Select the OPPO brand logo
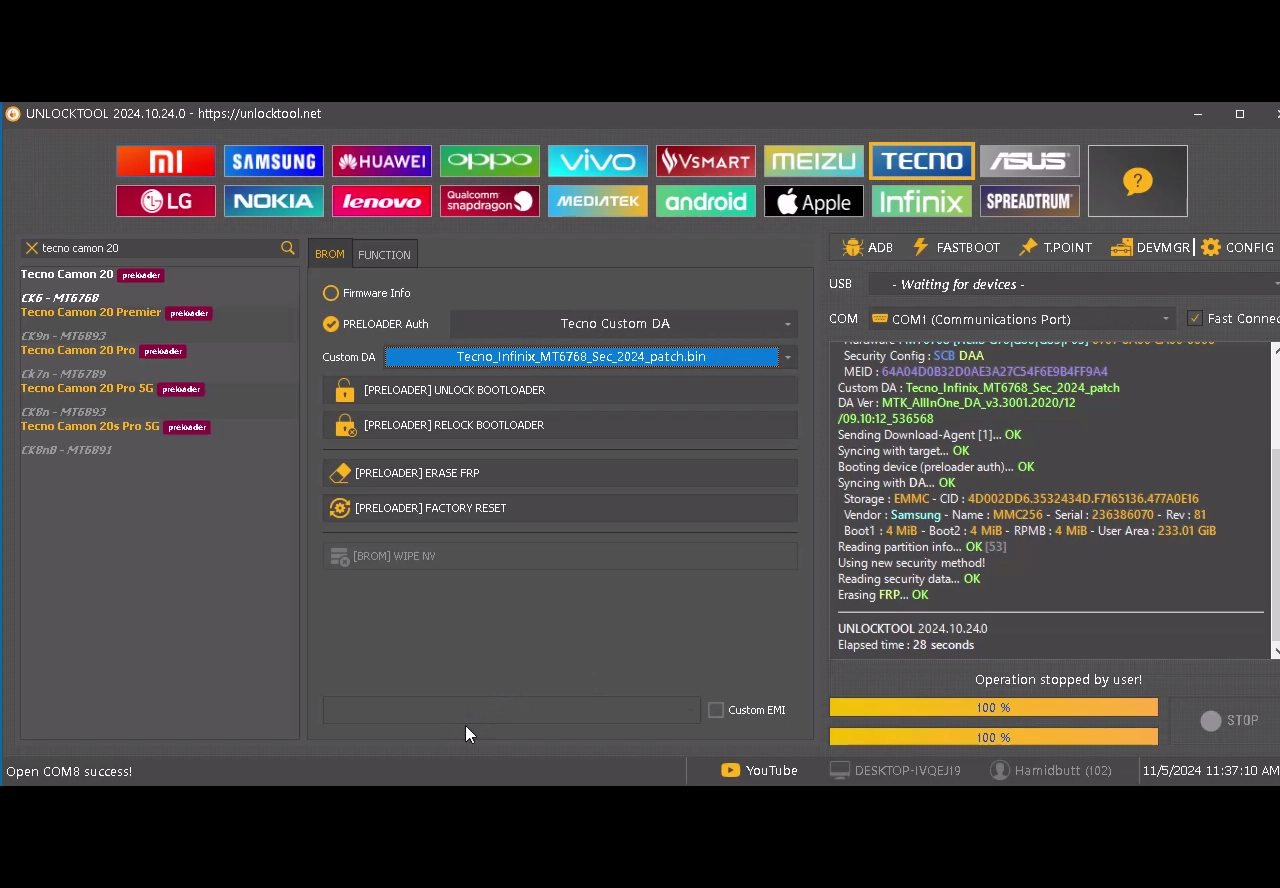1280x888 pixels. [x=489, y=161]
